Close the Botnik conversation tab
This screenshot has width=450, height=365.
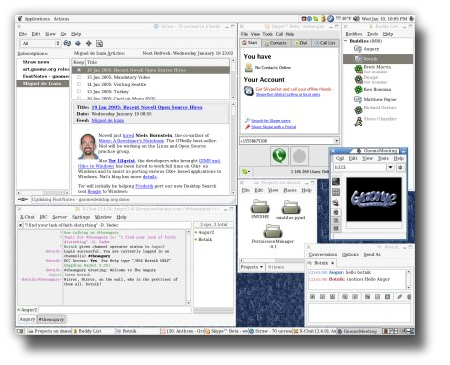(x=332, y=263)
